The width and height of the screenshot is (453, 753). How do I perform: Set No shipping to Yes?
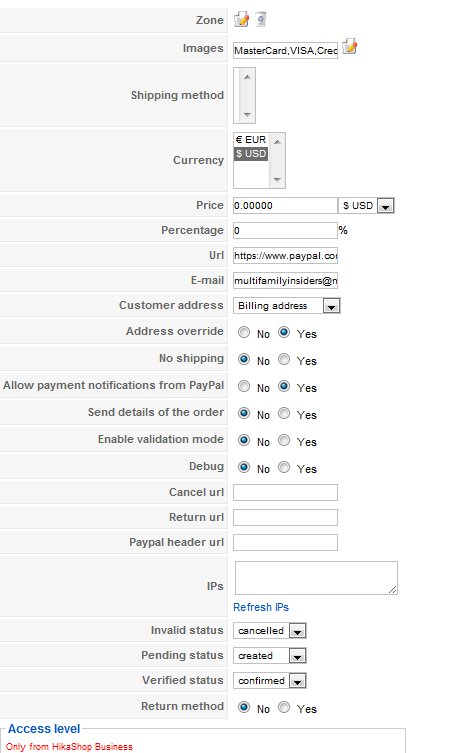284,359
